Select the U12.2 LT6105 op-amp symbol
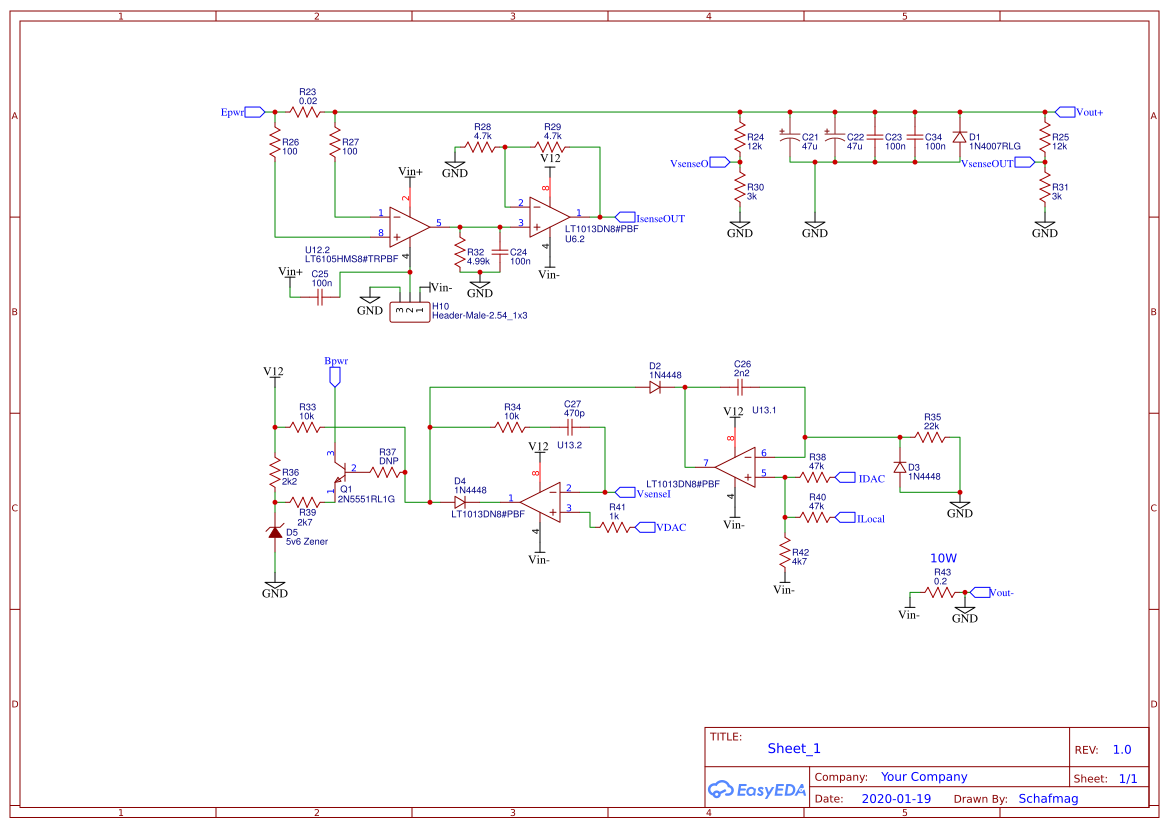The width and height of the screenshot is (1169, 828). click(x=409, y=227)
